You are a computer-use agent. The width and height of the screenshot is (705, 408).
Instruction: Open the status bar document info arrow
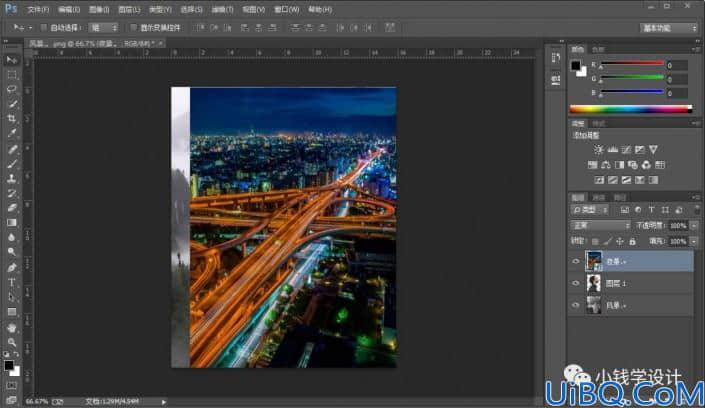(164, 402)
